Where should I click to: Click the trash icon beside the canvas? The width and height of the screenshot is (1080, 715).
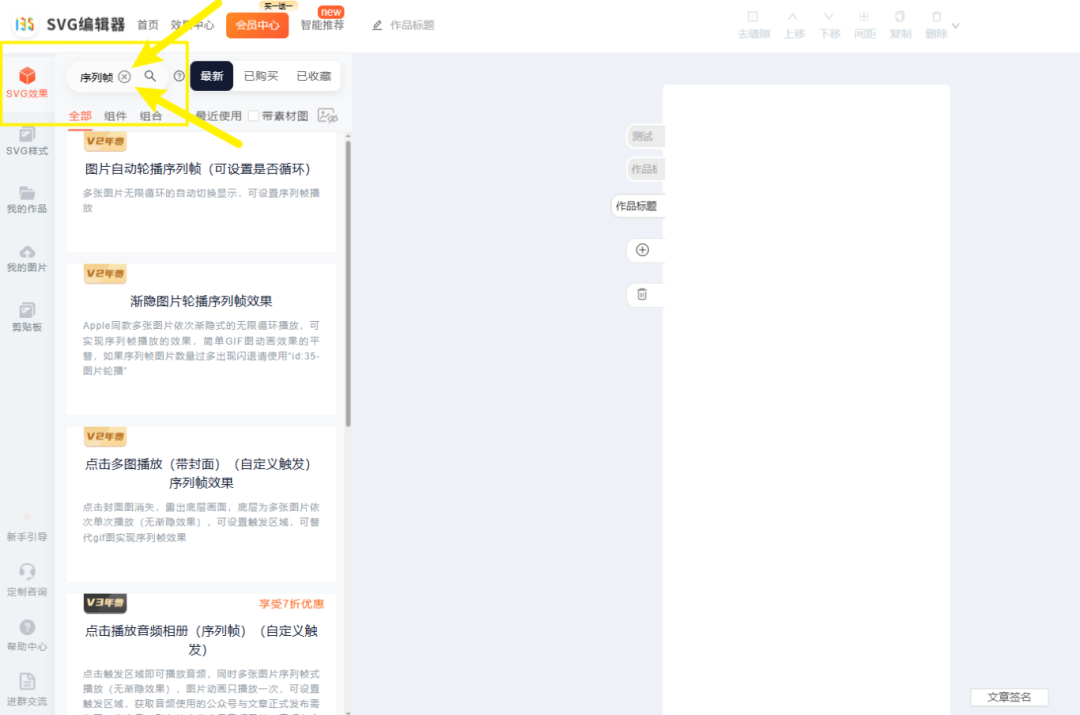click(642, 294)
